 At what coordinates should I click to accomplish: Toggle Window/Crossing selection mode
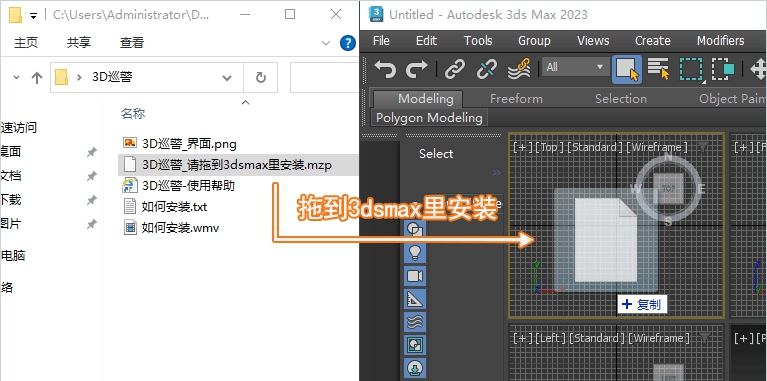point(723,69)
